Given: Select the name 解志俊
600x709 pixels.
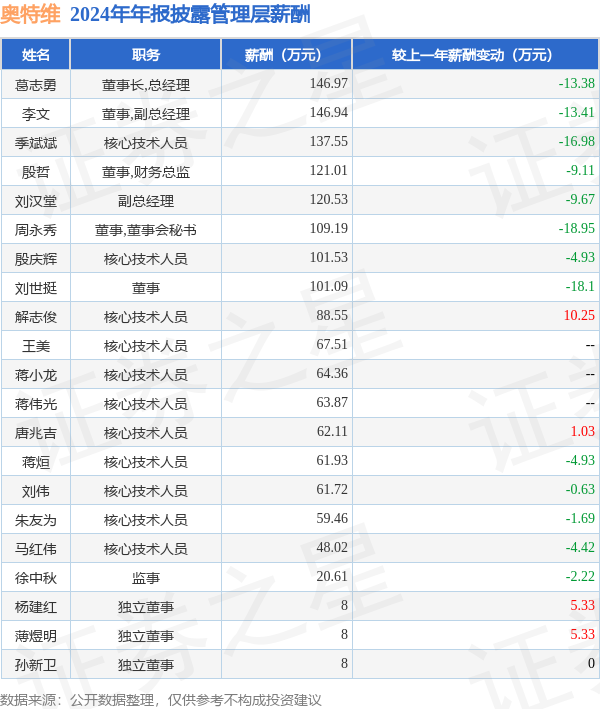Looking at the screenshot, I should click(x=36, y=317).
